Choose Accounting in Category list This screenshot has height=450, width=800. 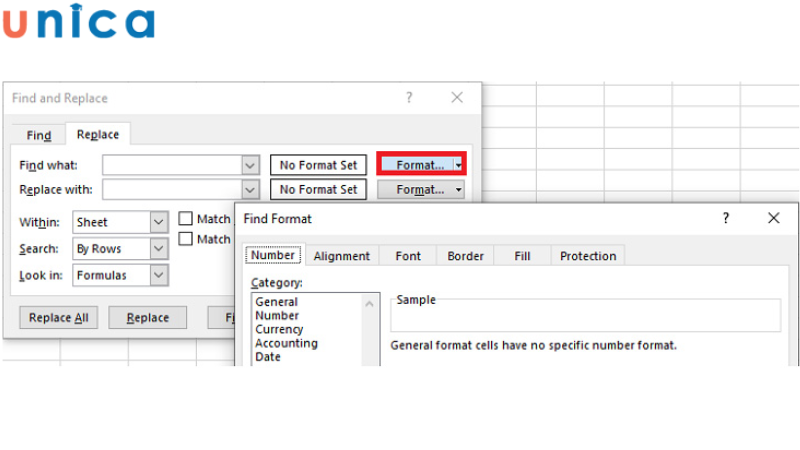[286, 343]
